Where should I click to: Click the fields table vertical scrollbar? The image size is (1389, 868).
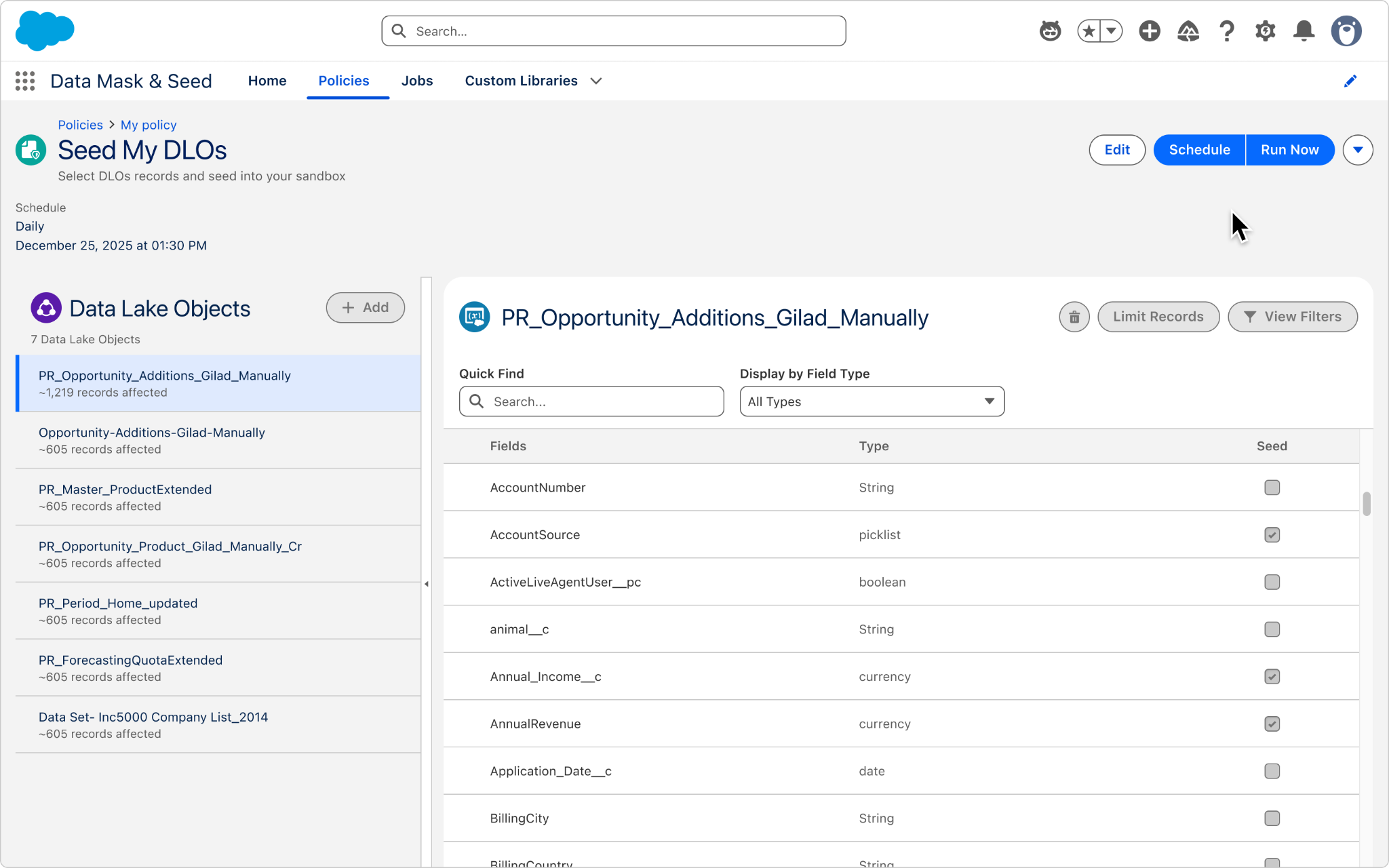[x=1367, y=504]
